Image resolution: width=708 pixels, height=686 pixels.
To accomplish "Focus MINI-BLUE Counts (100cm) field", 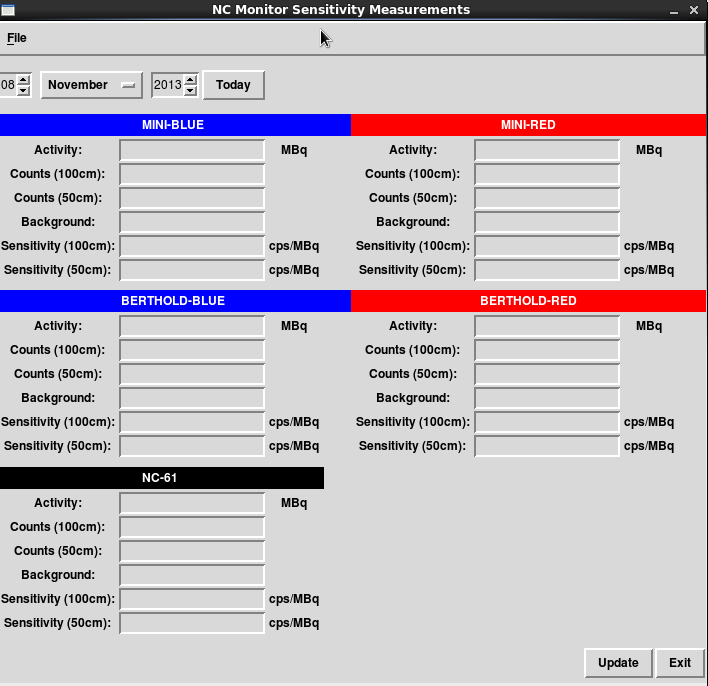I will (x=192, y=174).
